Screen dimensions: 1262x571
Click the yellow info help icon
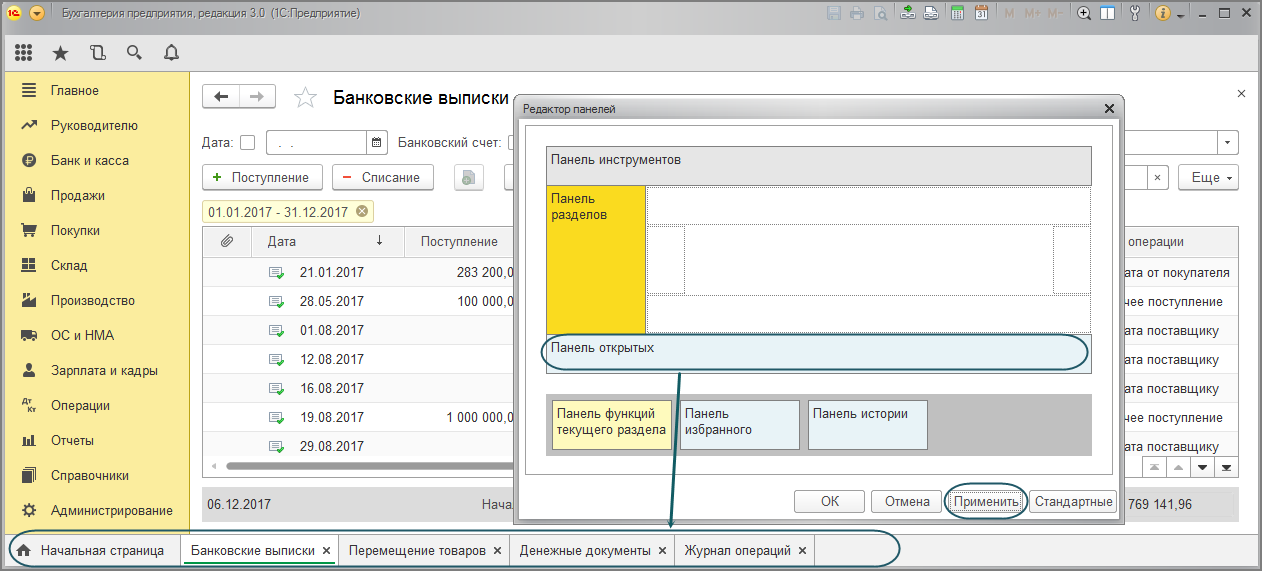[x=1163, y=14]
